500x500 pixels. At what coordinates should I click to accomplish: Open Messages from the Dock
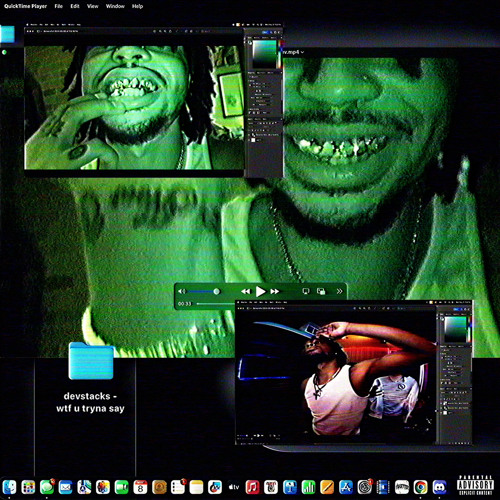click(x=47, y=487)
